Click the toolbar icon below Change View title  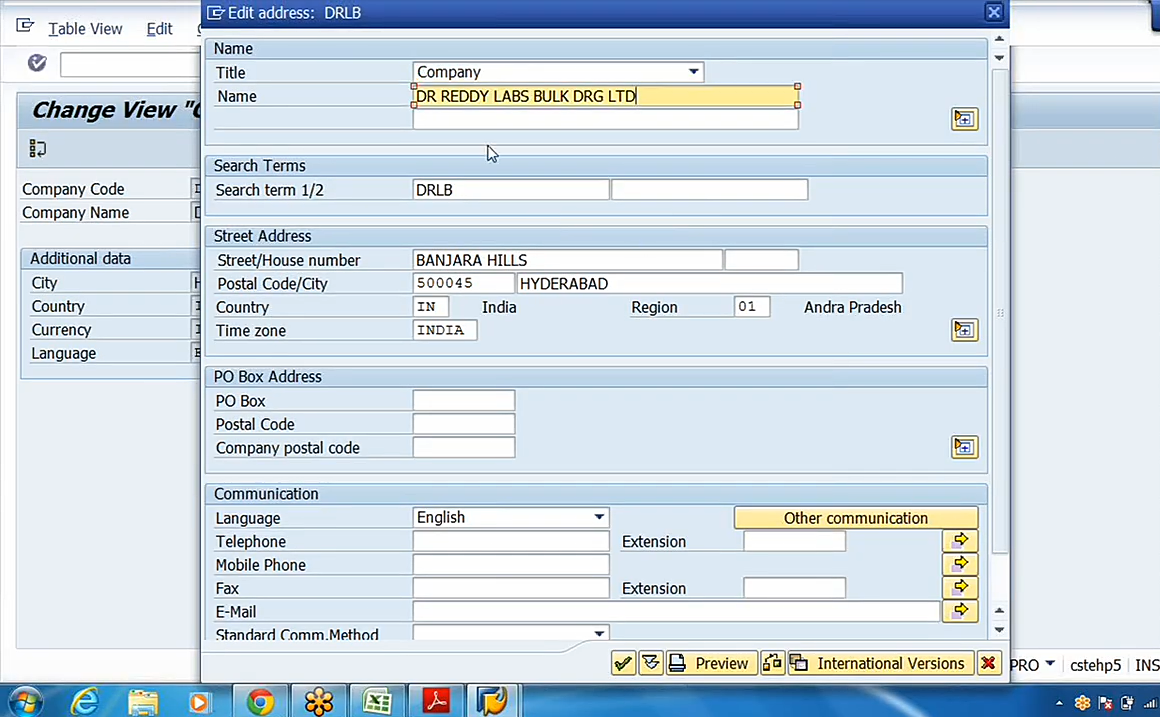coord(38,149)
